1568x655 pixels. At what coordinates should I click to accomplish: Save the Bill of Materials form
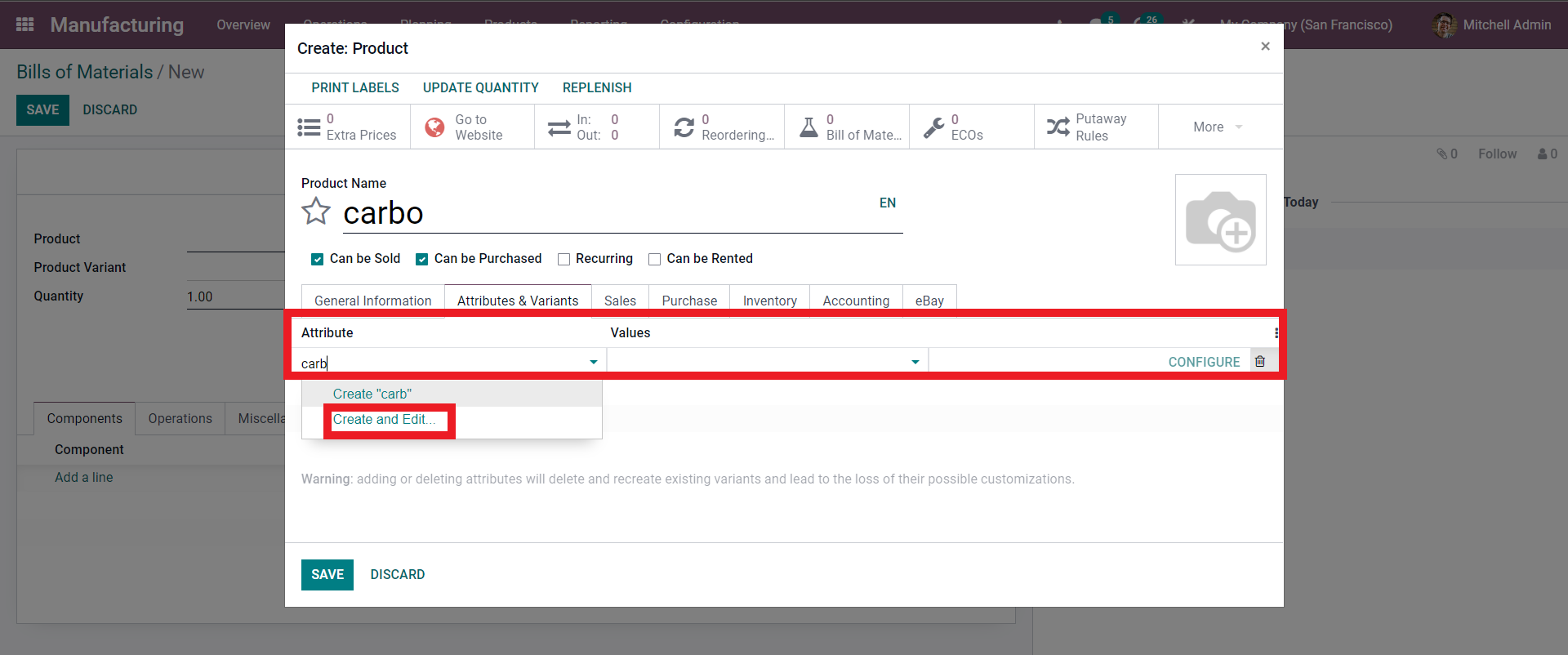[42, 110]
